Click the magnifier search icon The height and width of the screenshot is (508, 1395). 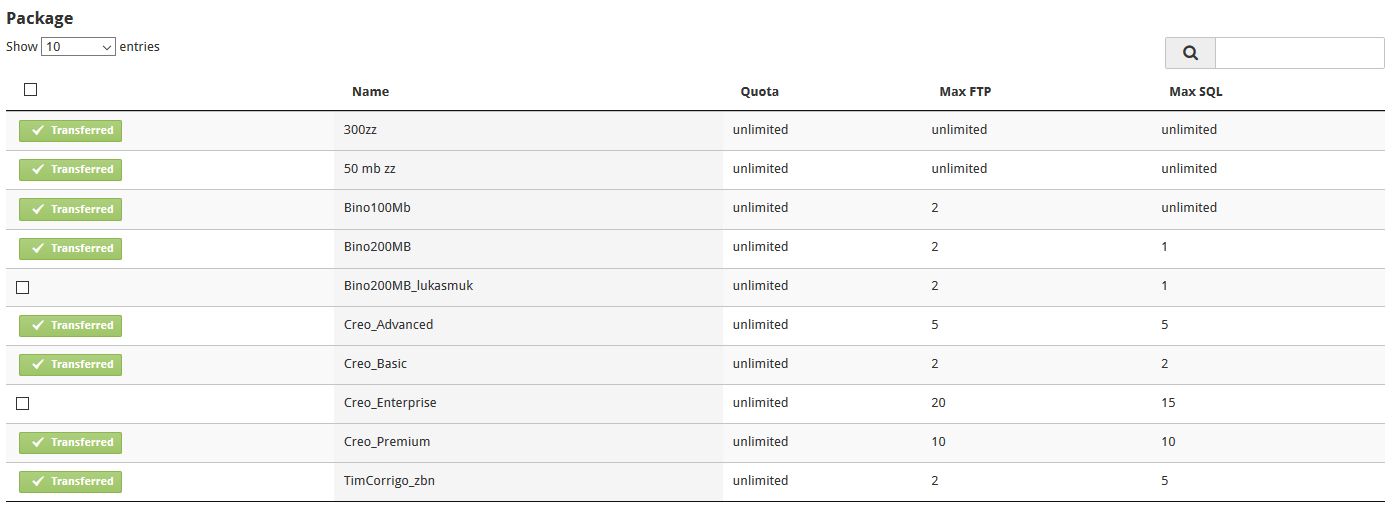(x=1190, y=53)
